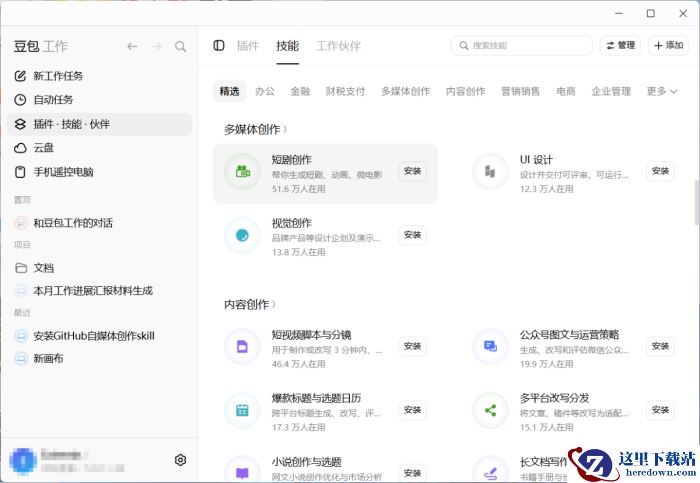Install the 视觉创作 skill
This screenshot has width=700, height=483.
tap(412, 235)
